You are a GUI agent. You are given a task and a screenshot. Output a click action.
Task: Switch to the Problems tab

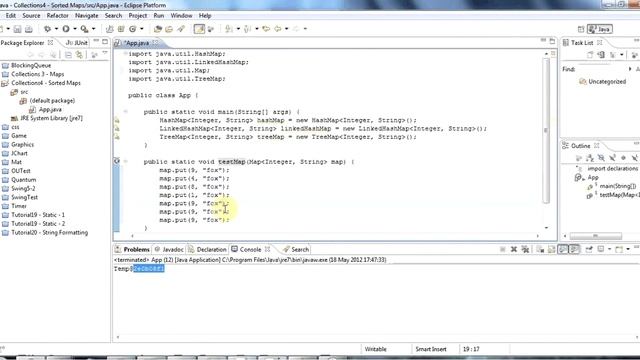[x=132, y=249]
